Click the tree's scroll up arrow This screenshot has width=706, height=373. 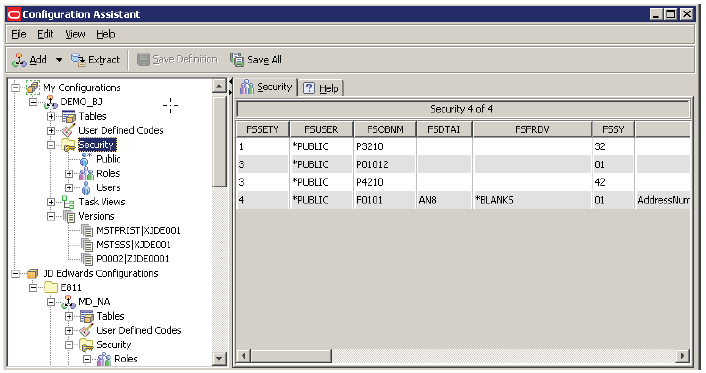tap(219, 86)
